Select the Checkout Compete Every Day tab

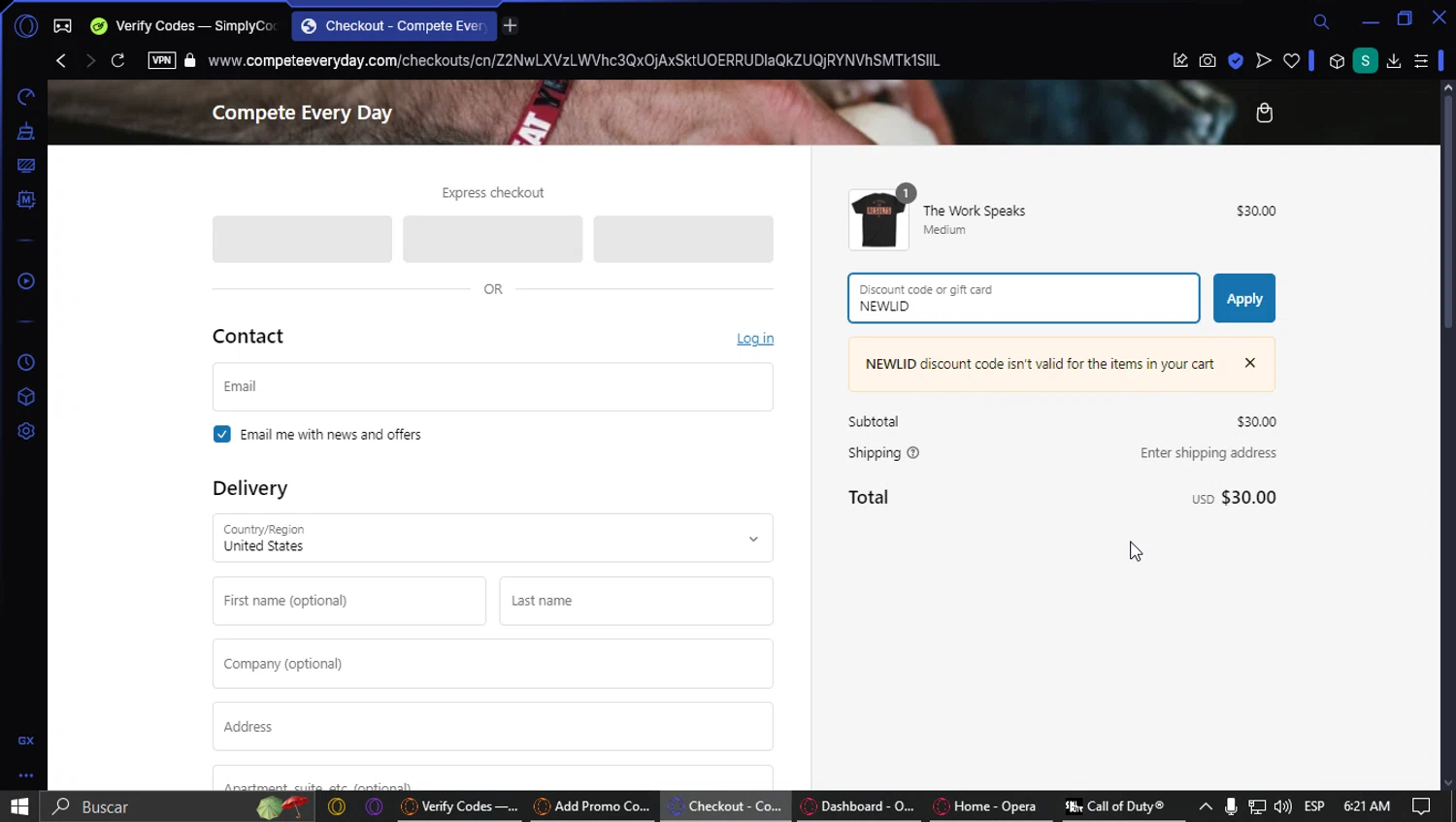[x=394, y=26]
